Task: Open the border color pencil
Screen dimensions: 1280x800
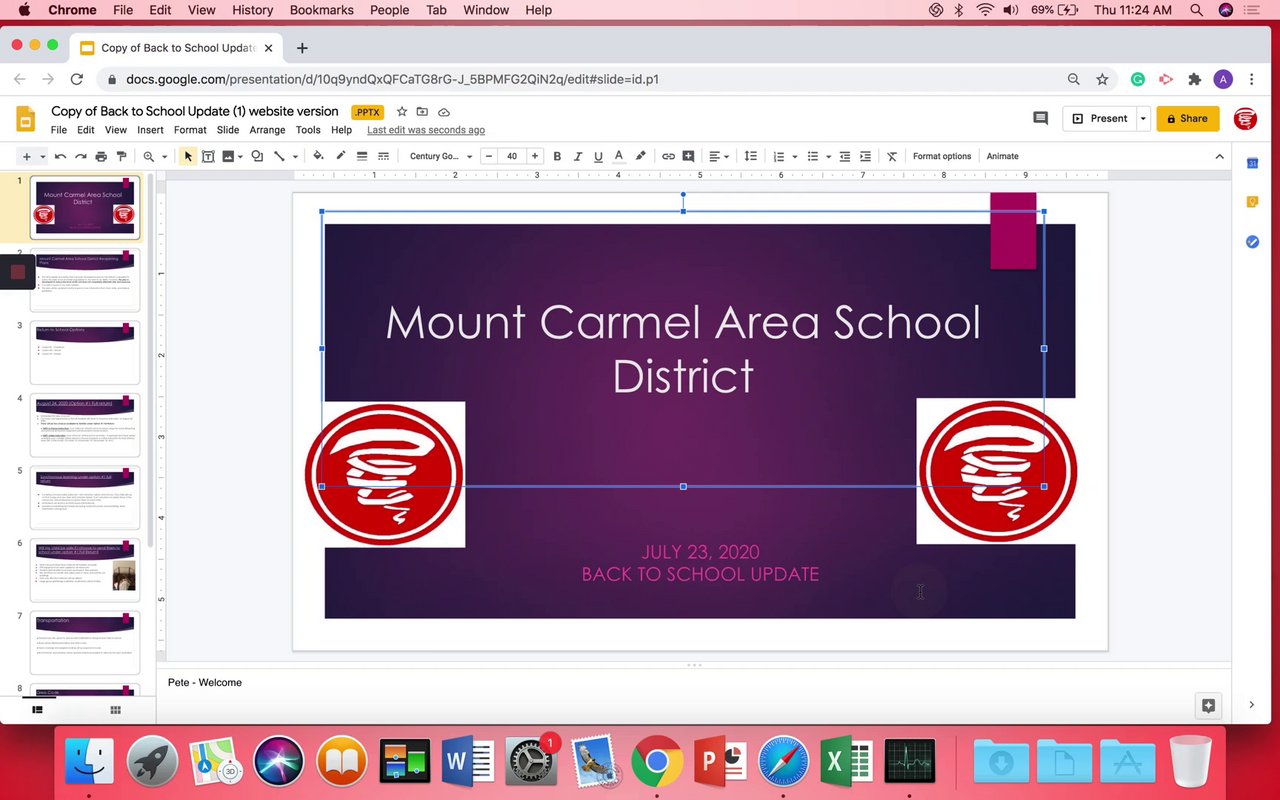Action: click(340, 156)
